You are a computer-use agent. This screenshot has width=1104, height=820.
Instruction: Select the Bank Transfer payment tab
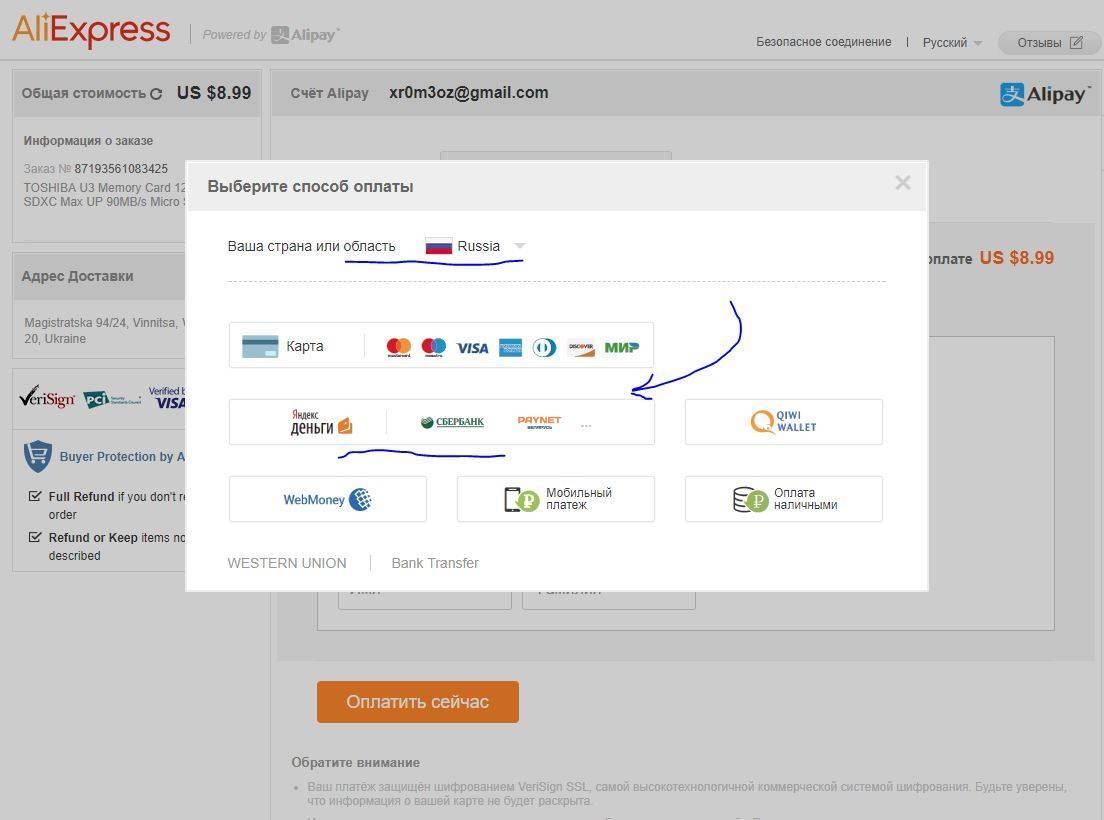[435, 563]
